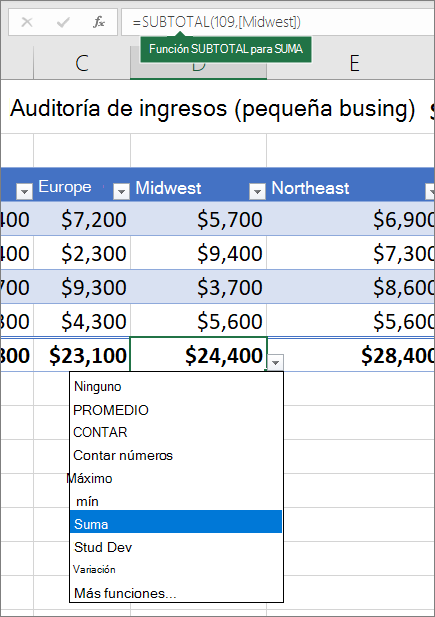This screenshot has width=435, height=617.
Task: Click the cancel X icon in formula bar
Action: pos(27,22)
